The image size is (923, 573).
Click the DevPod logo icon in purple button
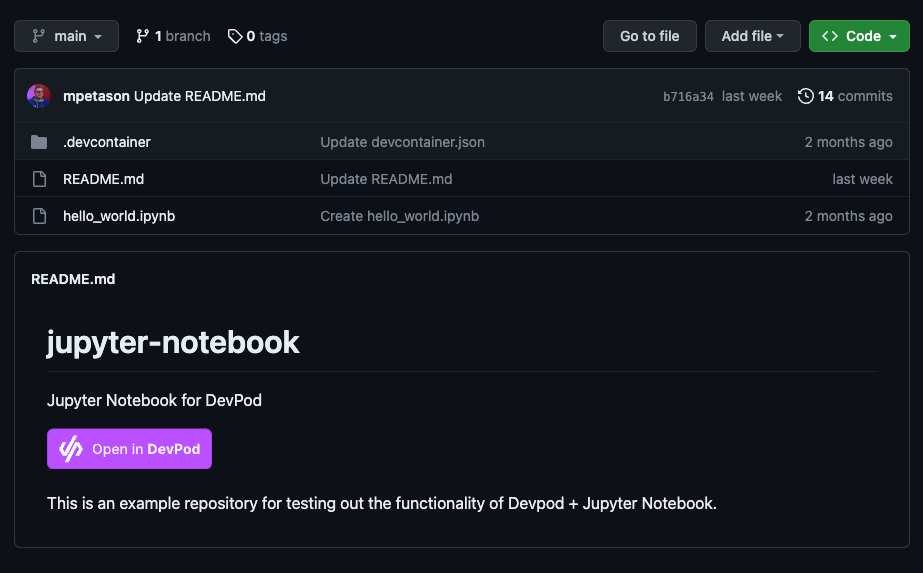[x=71, y=449]
